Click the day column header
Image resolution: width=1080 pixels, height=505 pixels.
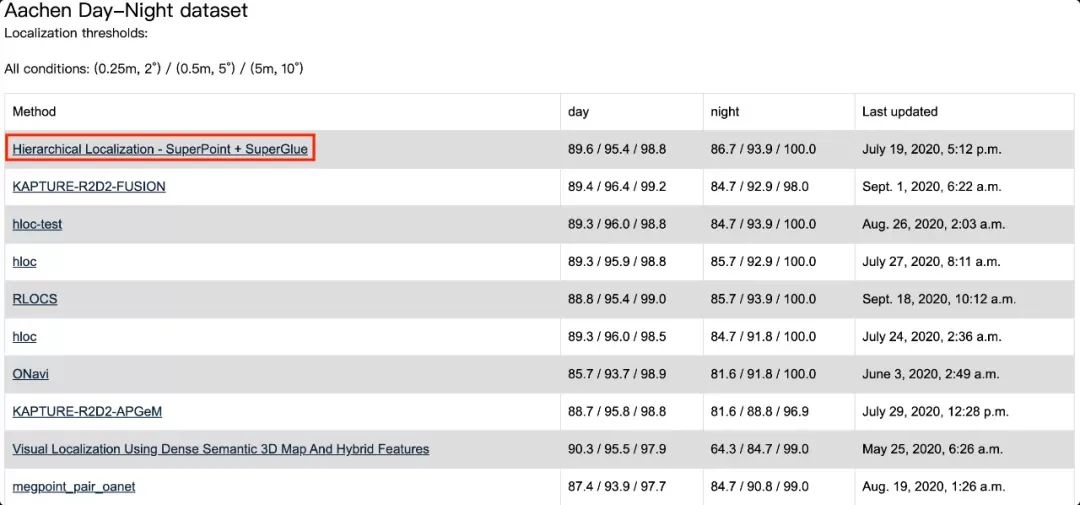tap(578, 112)
